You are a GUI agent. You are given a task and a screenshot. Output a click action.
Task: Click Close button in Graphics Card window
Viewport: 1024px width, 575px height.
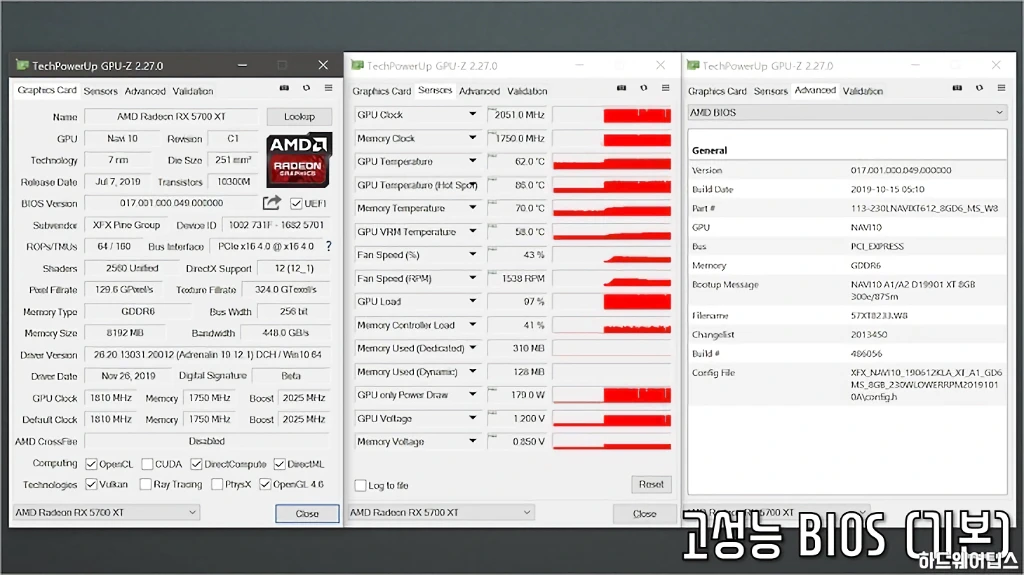point(307,514)
